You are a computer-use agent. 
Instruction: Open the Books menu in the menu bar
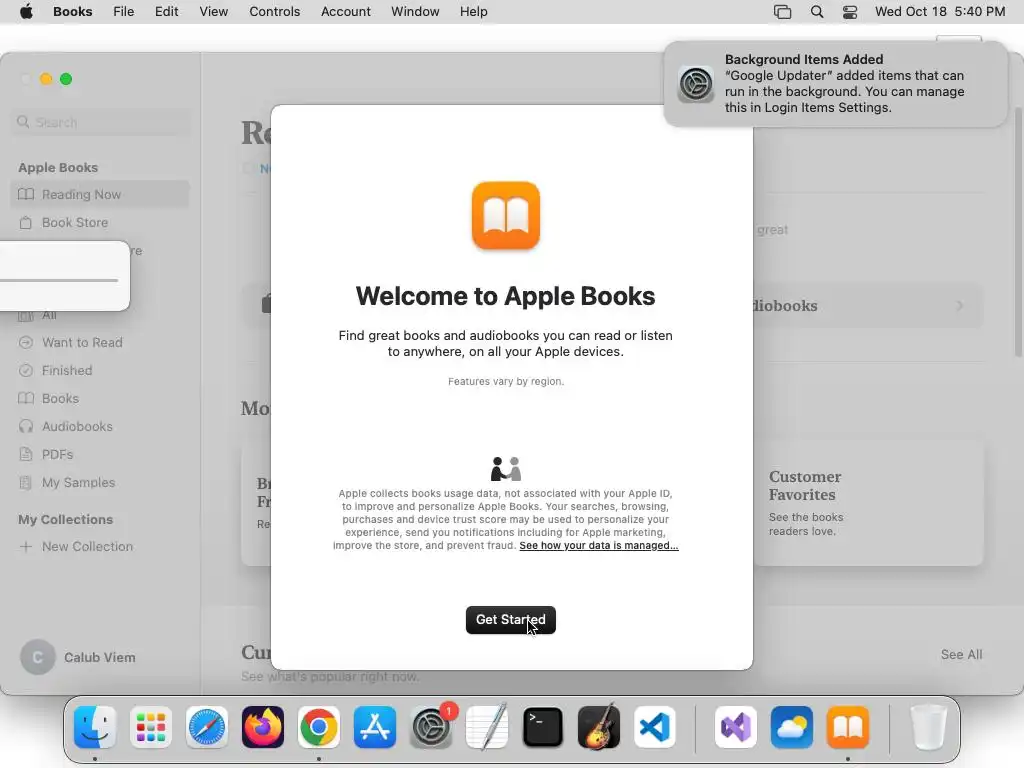pos(72,12)
